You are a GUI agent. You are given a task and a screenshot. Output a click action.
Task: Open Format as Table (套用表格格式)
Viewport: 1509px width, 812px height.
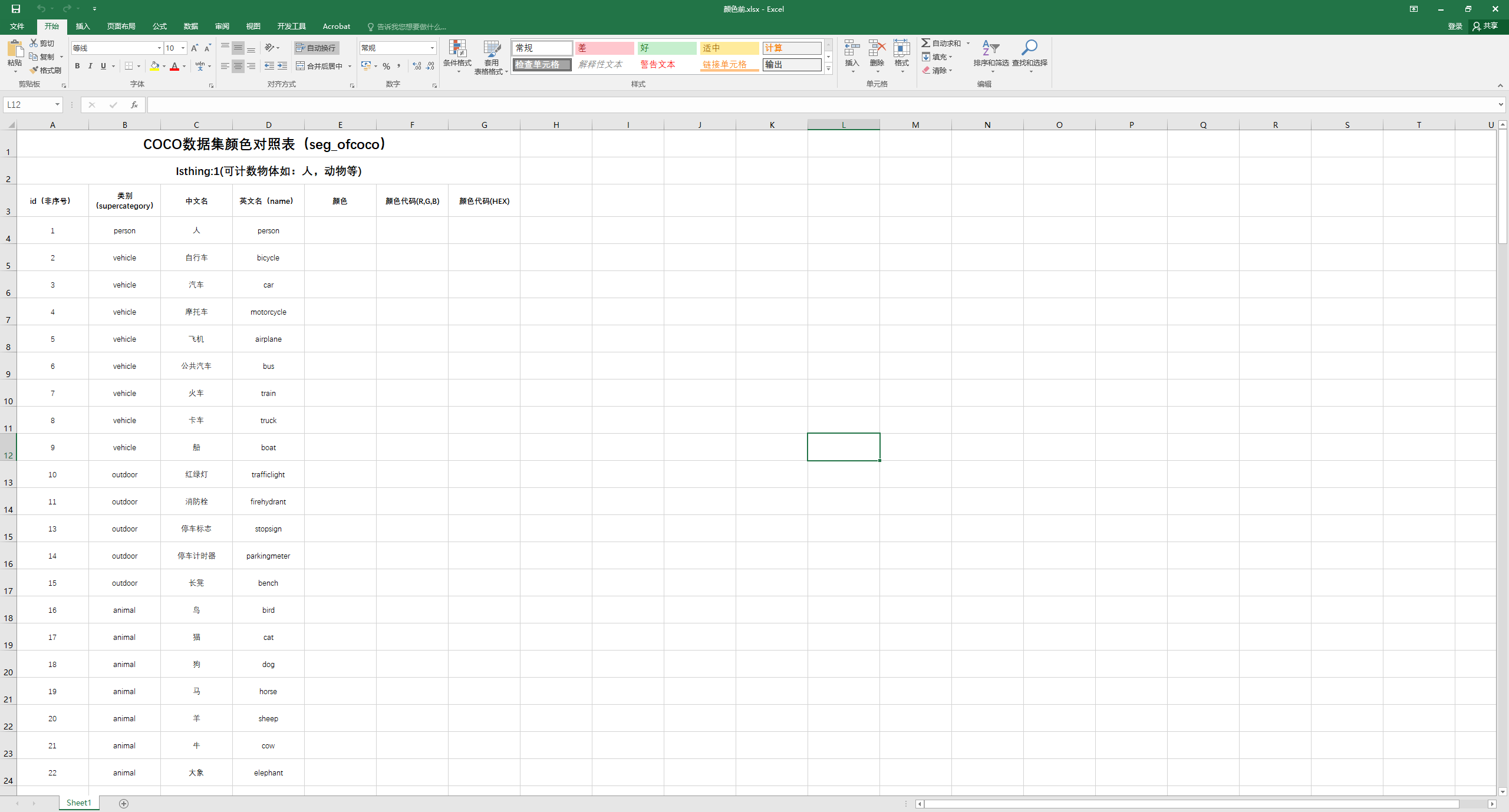(491, 57)
